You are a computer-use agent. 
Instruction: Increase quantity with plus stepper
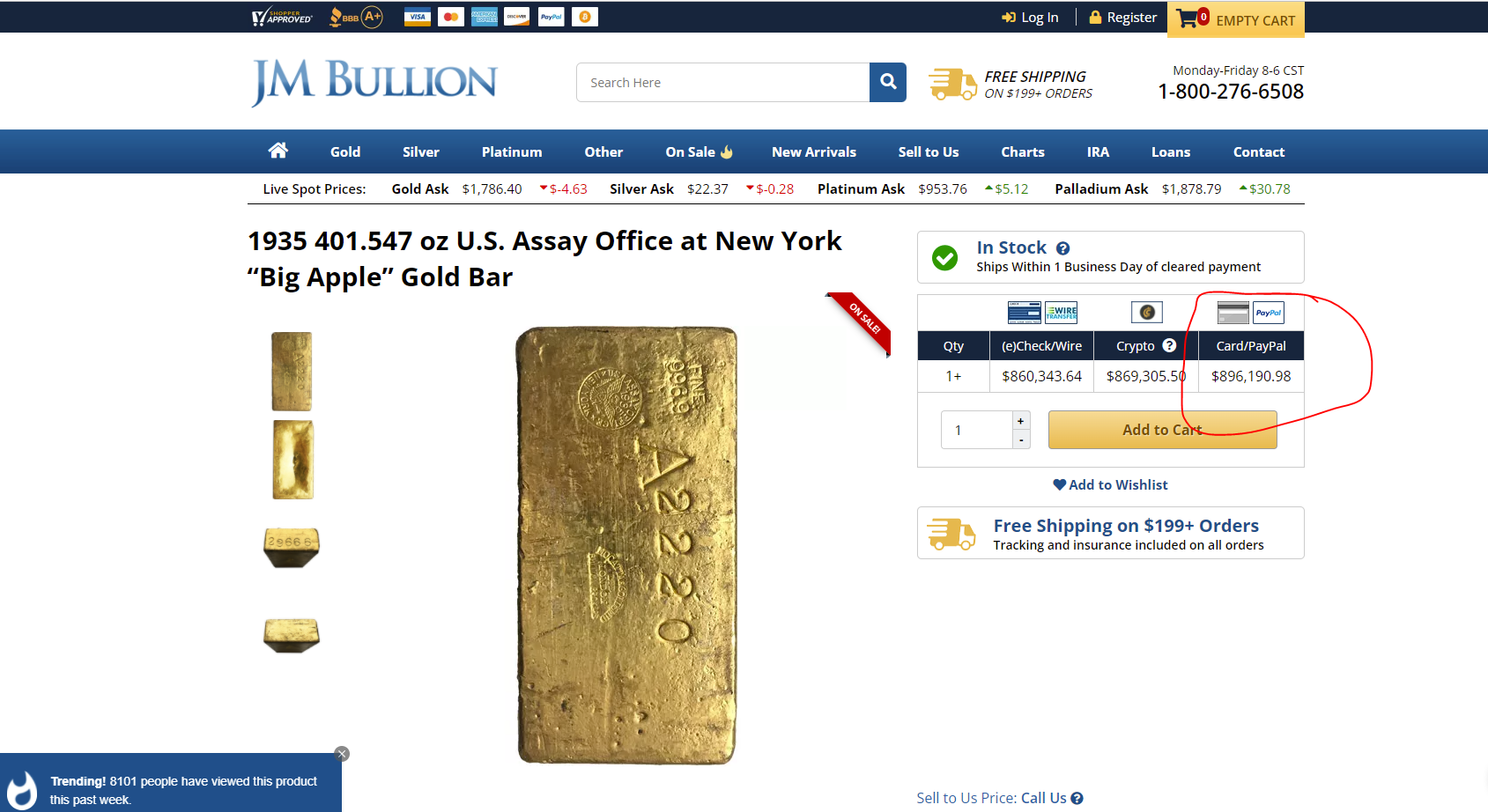click(1021, 421)
